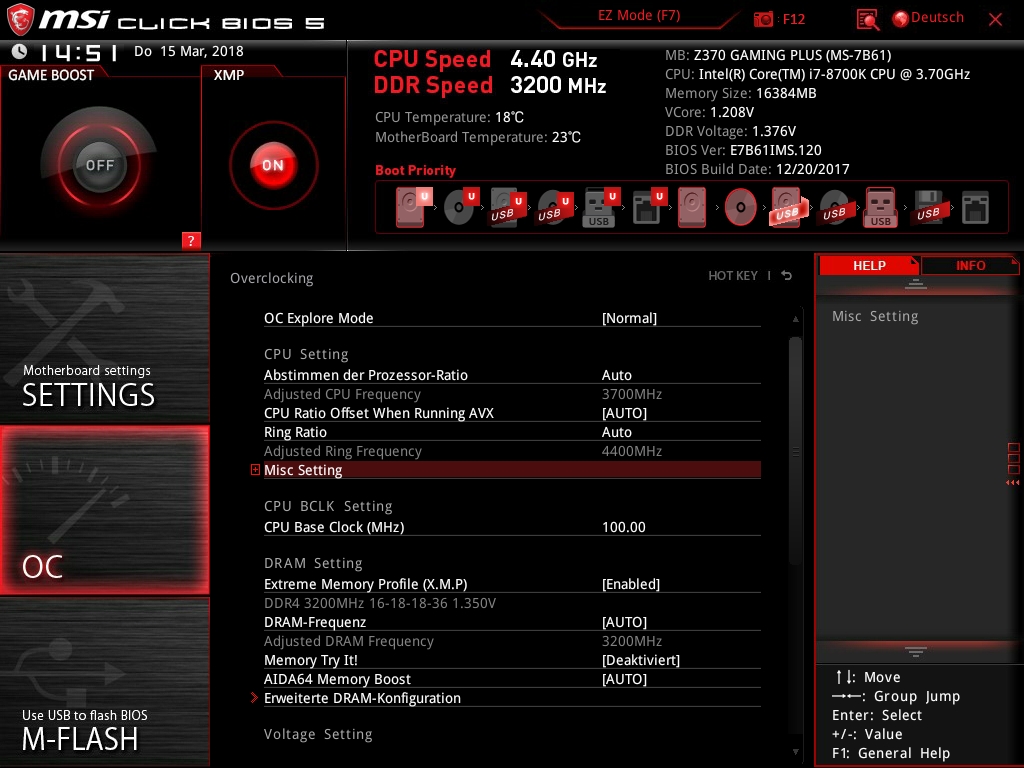1024x768 pixels.
Task: Click the Deutsch language label
Action: (937, 18)
